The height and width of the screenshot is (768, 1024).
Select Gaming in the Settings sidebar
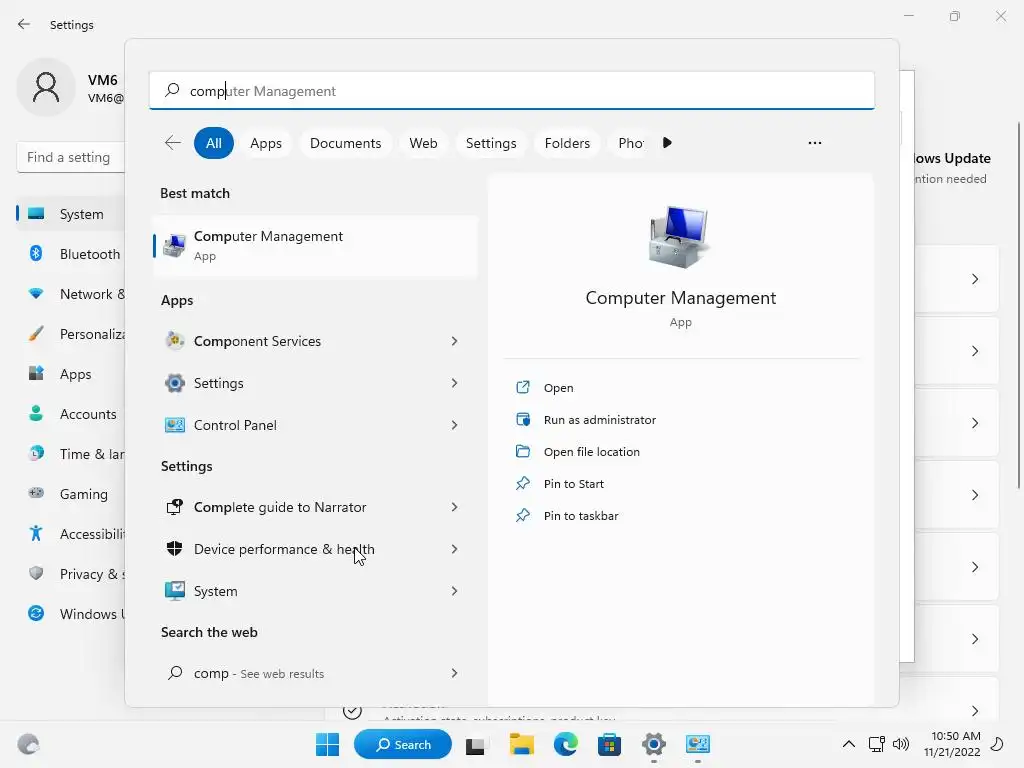(x=71, y=494)
